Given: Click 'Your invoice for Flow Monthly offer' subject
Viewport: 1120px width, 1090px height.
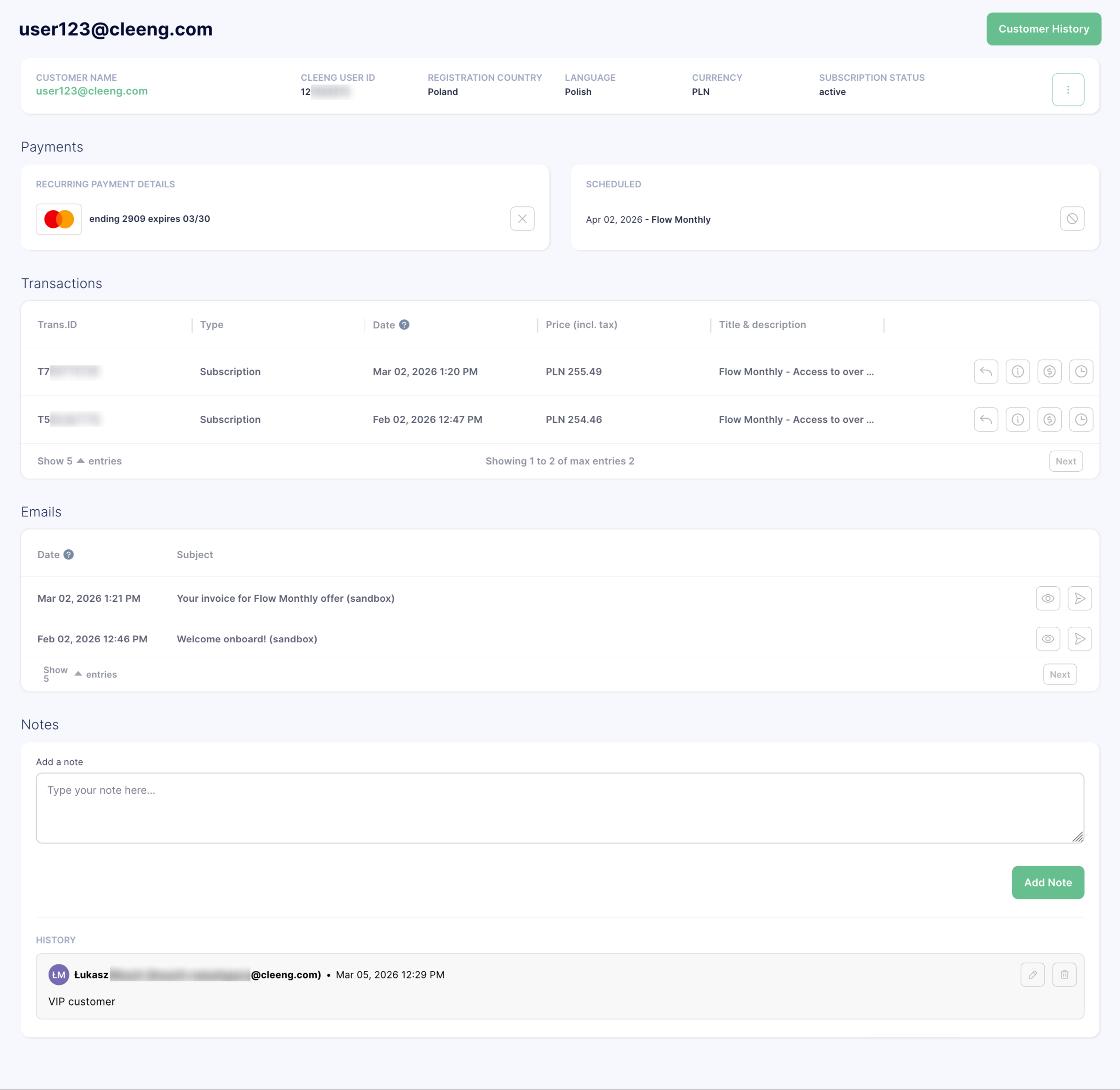Looking at the screenshot, I should coord(285,598).
